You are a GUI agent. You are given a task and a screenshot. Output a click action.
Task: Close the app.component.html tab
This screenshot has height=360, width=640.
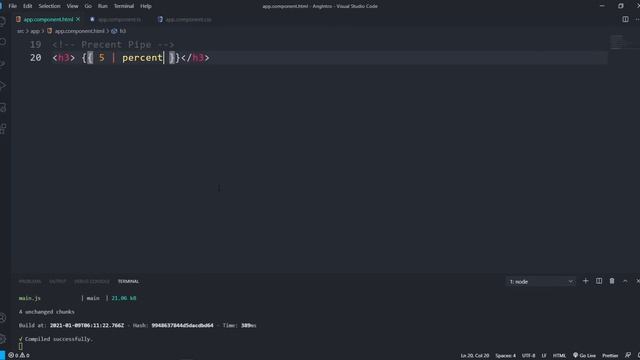point(78,19)
